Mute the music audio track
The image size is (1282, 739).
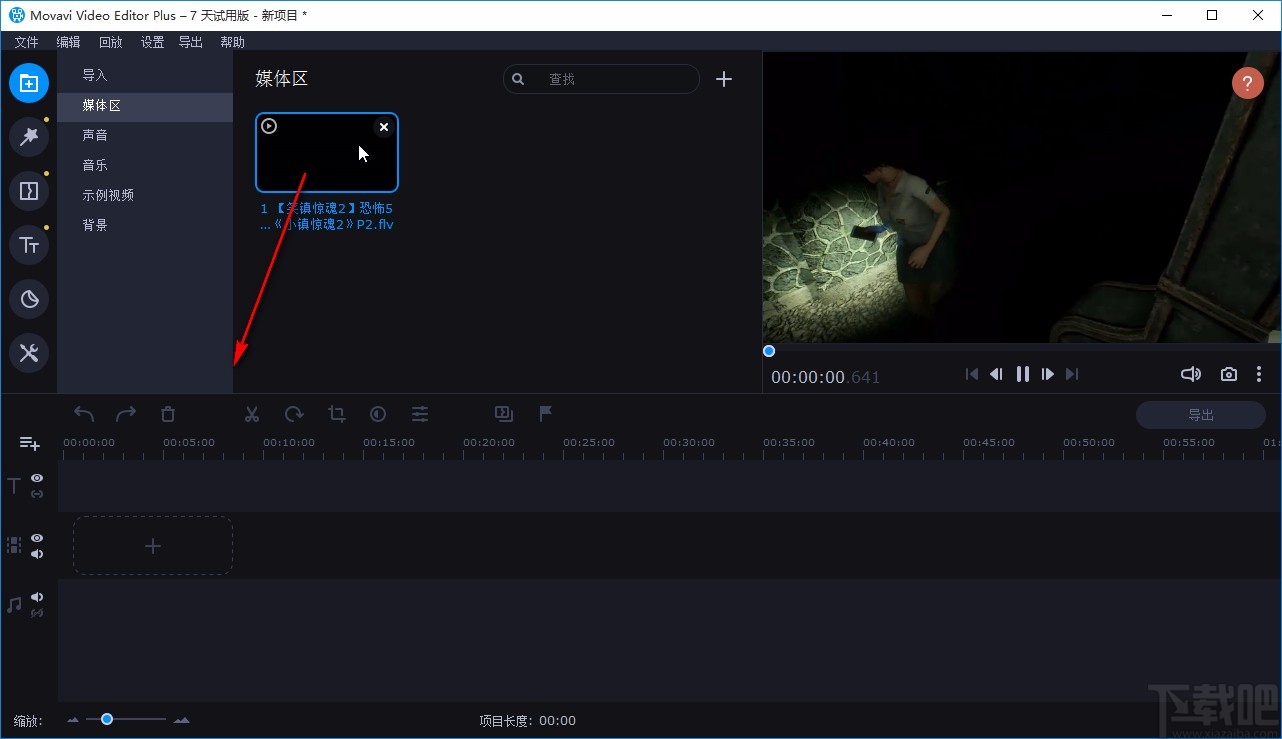(37, 597)
